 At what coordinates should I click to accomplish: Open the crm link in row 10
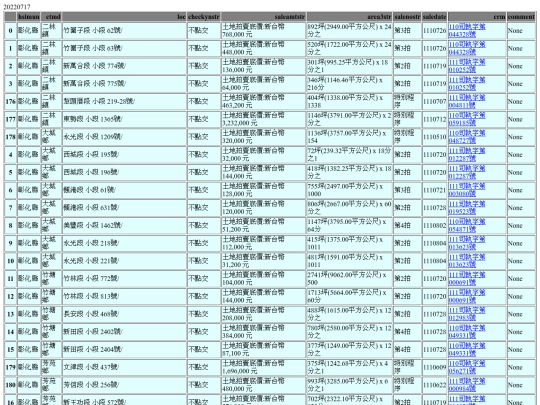467,261
